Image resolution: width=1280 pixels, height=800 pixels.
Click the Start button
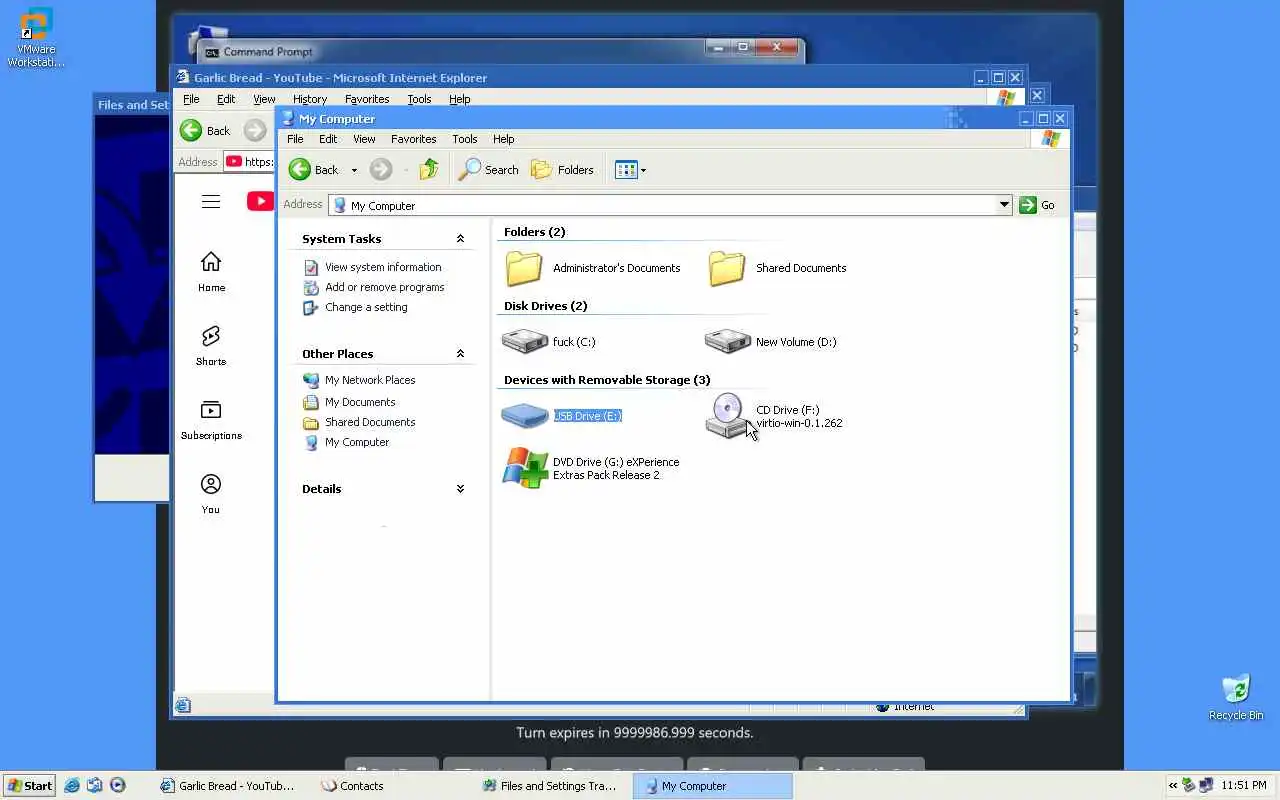pos(29,786)
